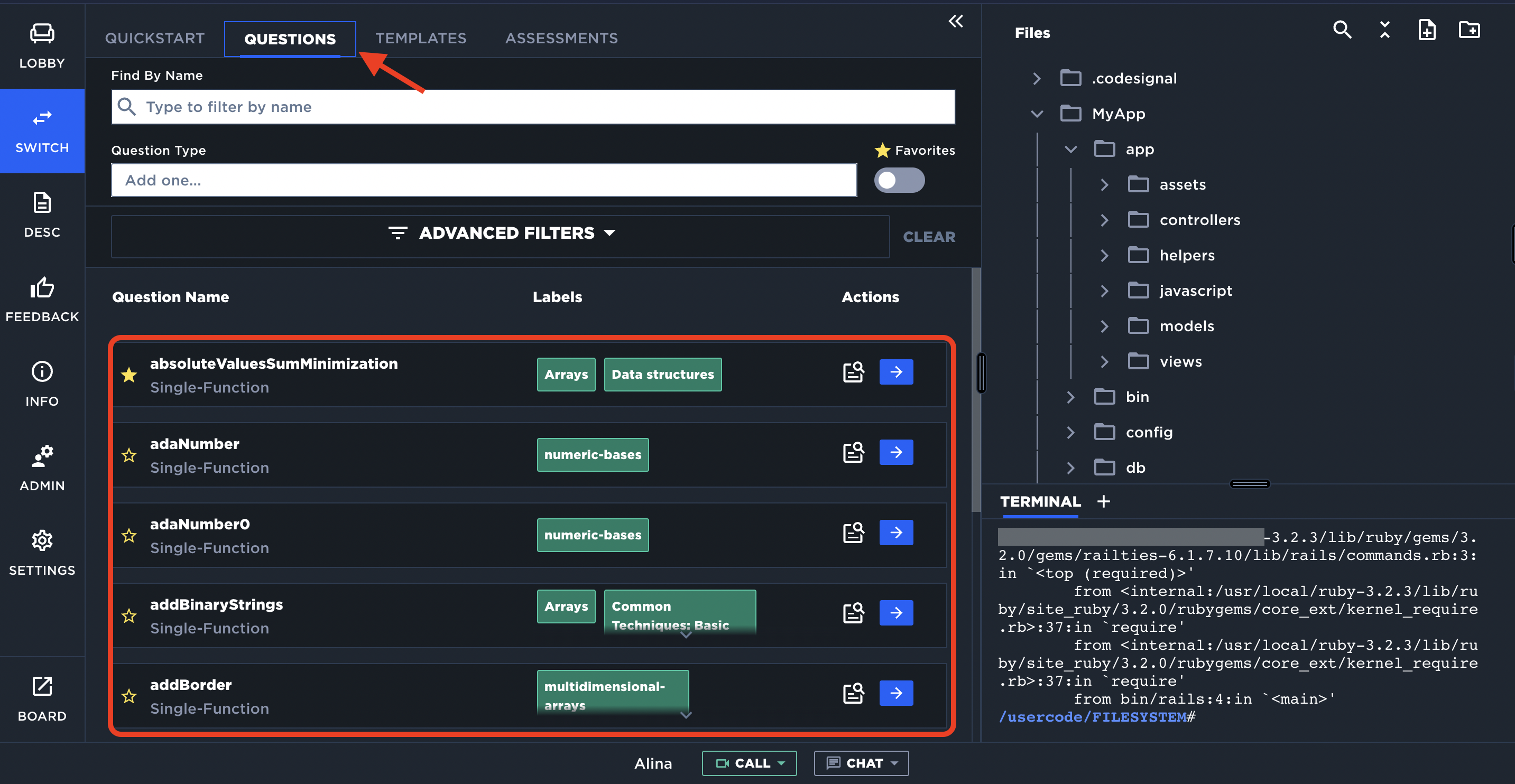This screenshot has height=784, width=1515.
Task: Open the Lobby sidebar item
Action: 42,46
